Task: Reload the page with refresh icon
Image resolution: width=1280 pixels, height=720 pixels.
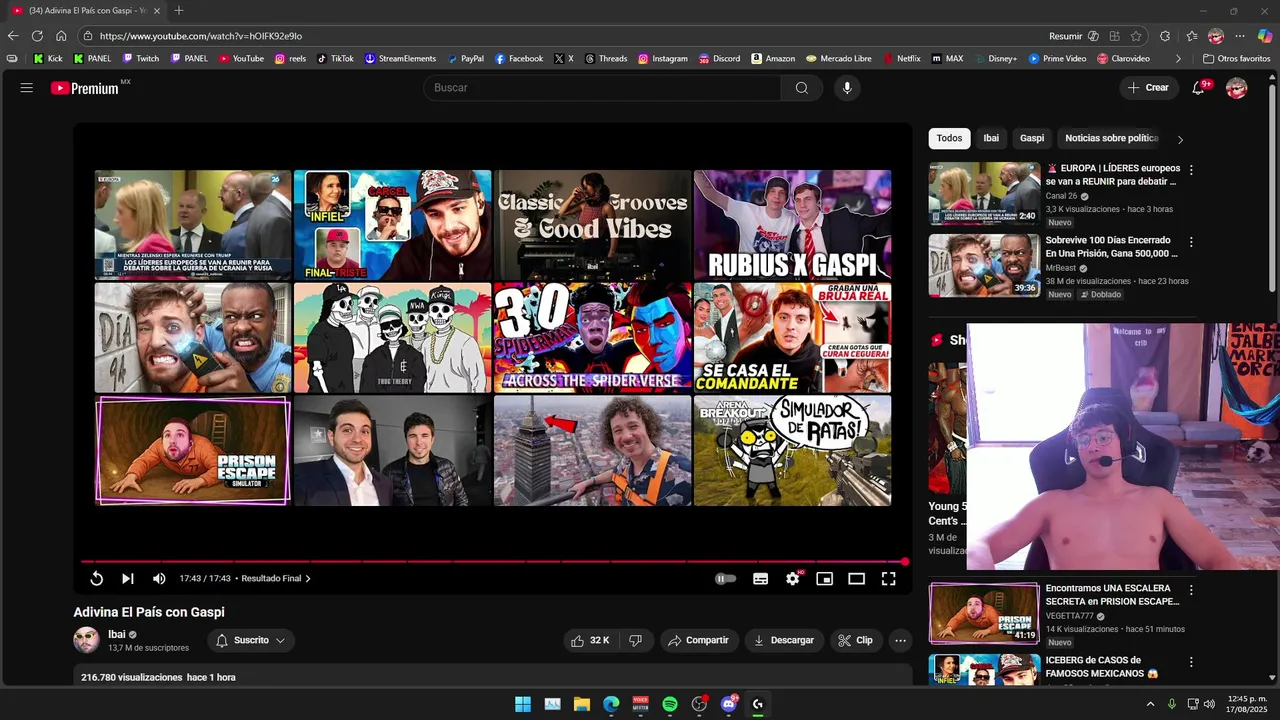Action: coord(37,36)
